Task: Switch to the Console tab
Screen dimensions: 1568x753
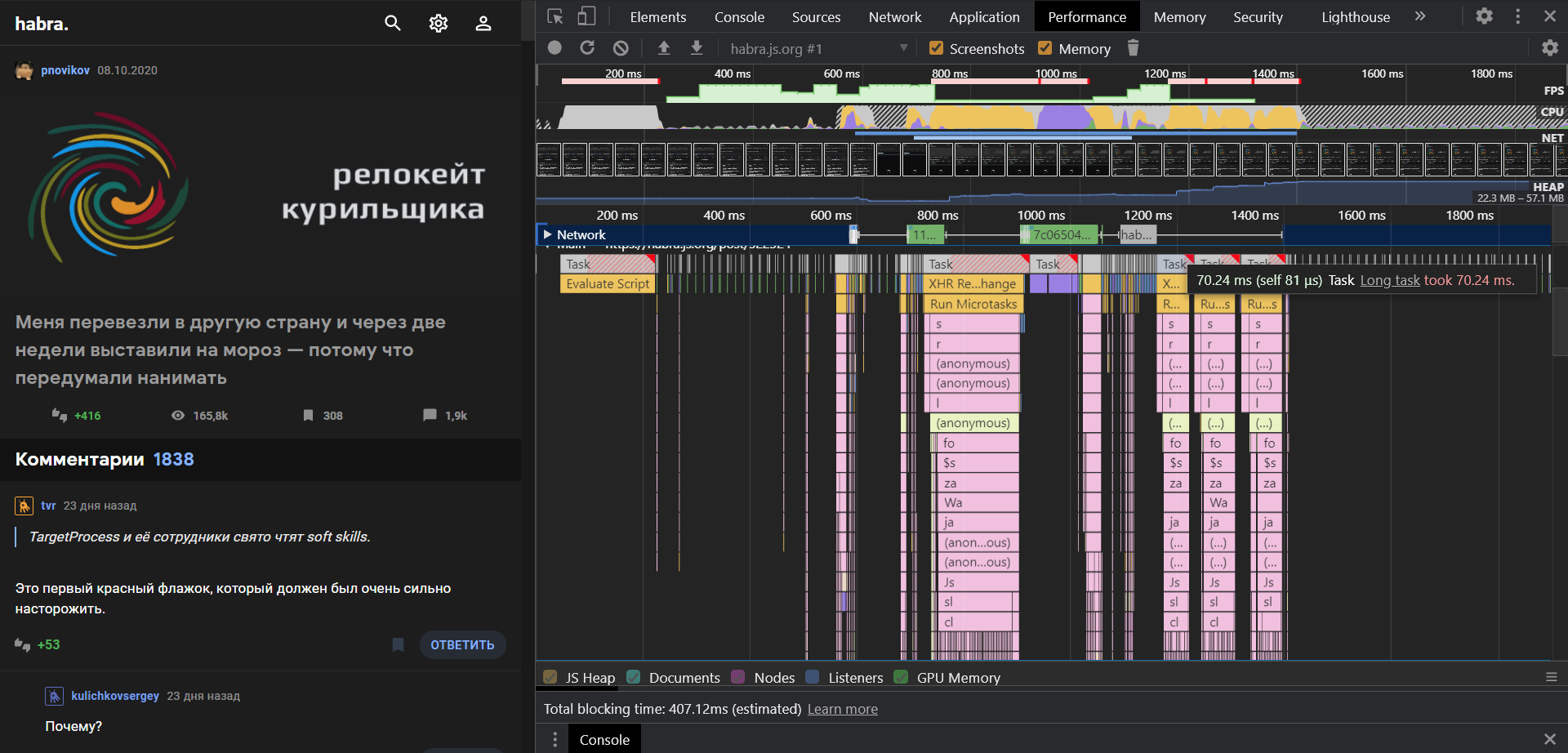Action: pyautogui.click(x=740, y=16)
